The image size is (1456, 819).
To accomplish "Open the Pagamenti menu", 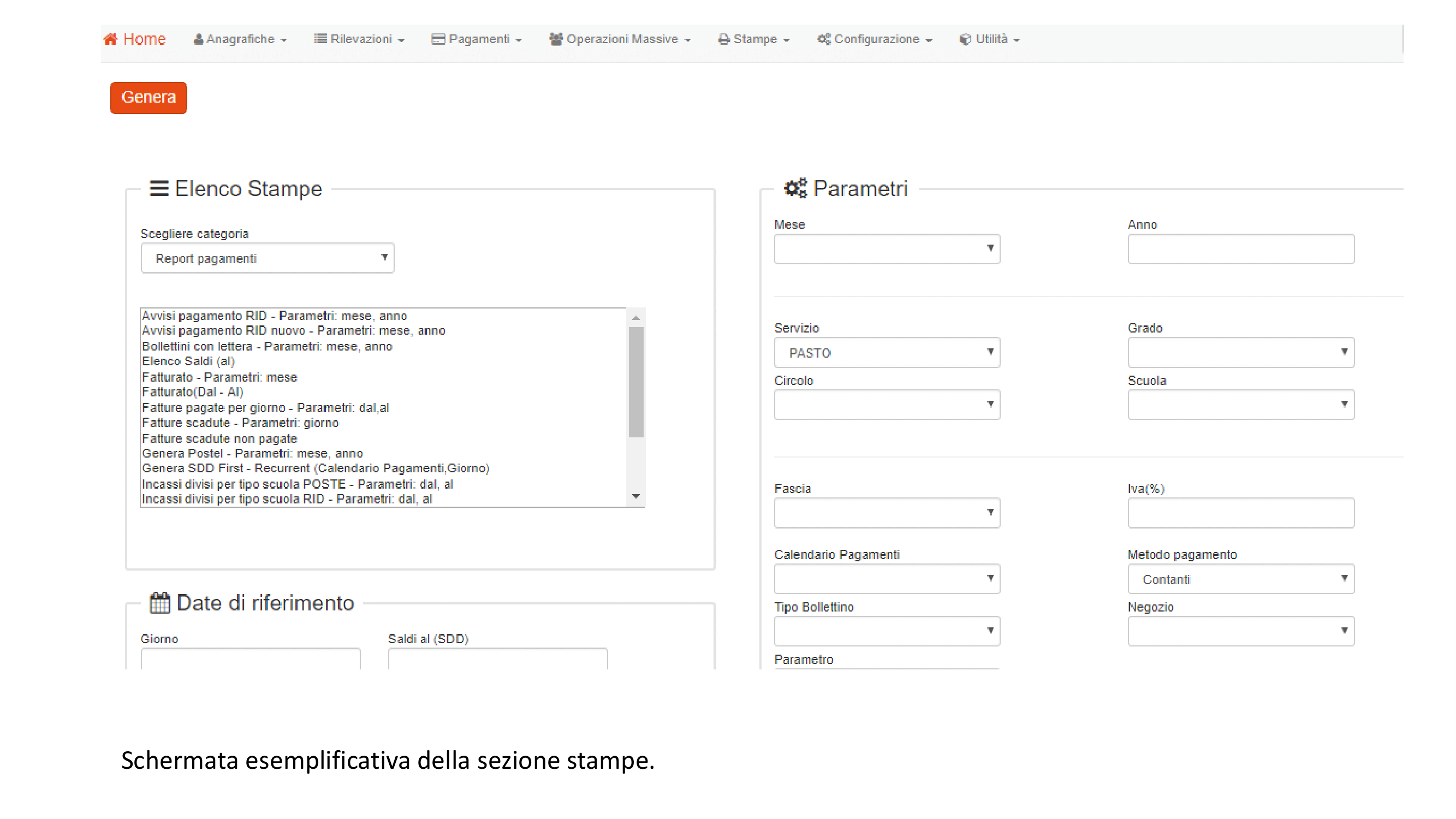I will [477, 39].
